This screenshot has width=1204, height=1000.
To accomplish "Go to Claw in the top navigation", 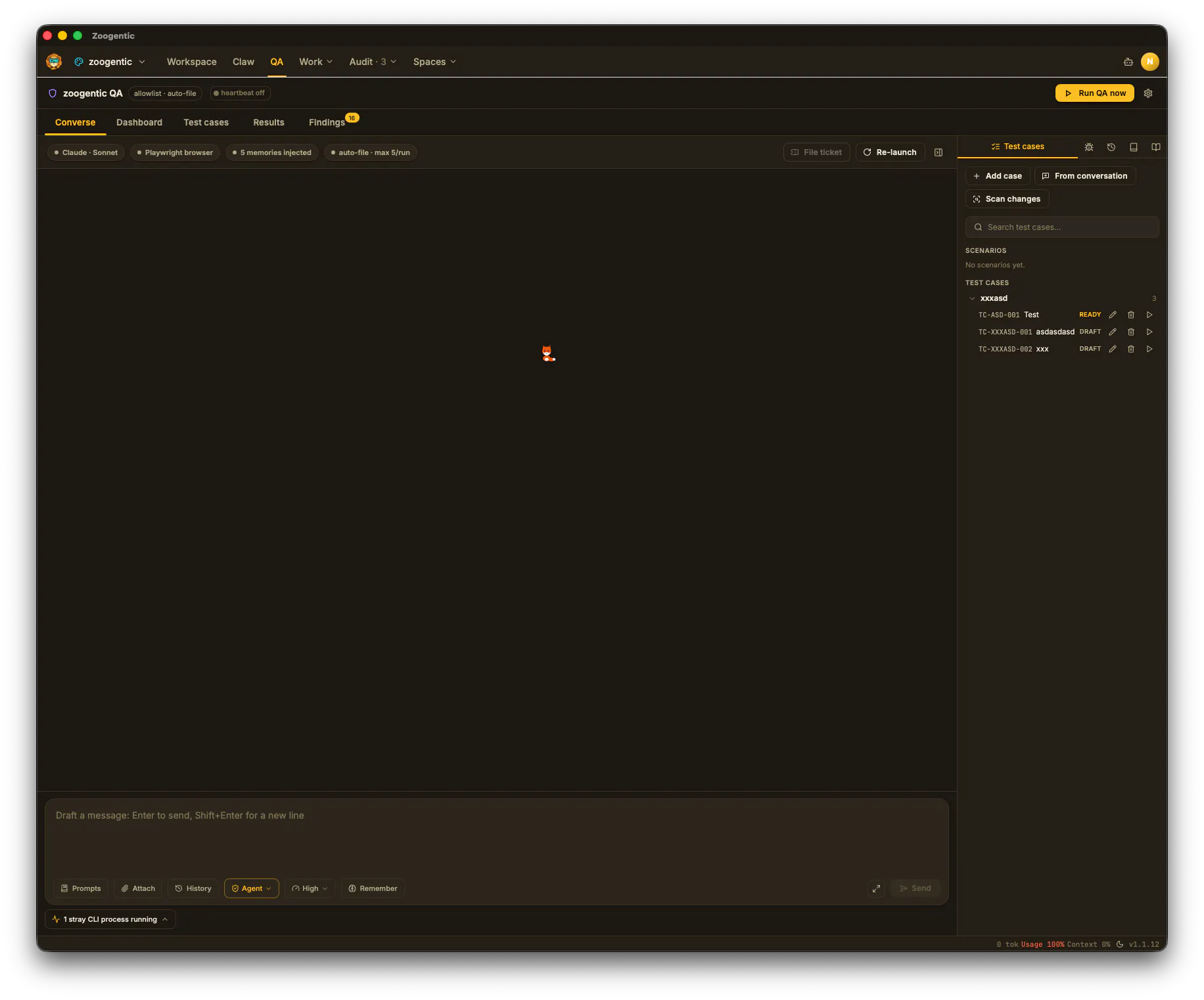I will click(x=243, y=62).
